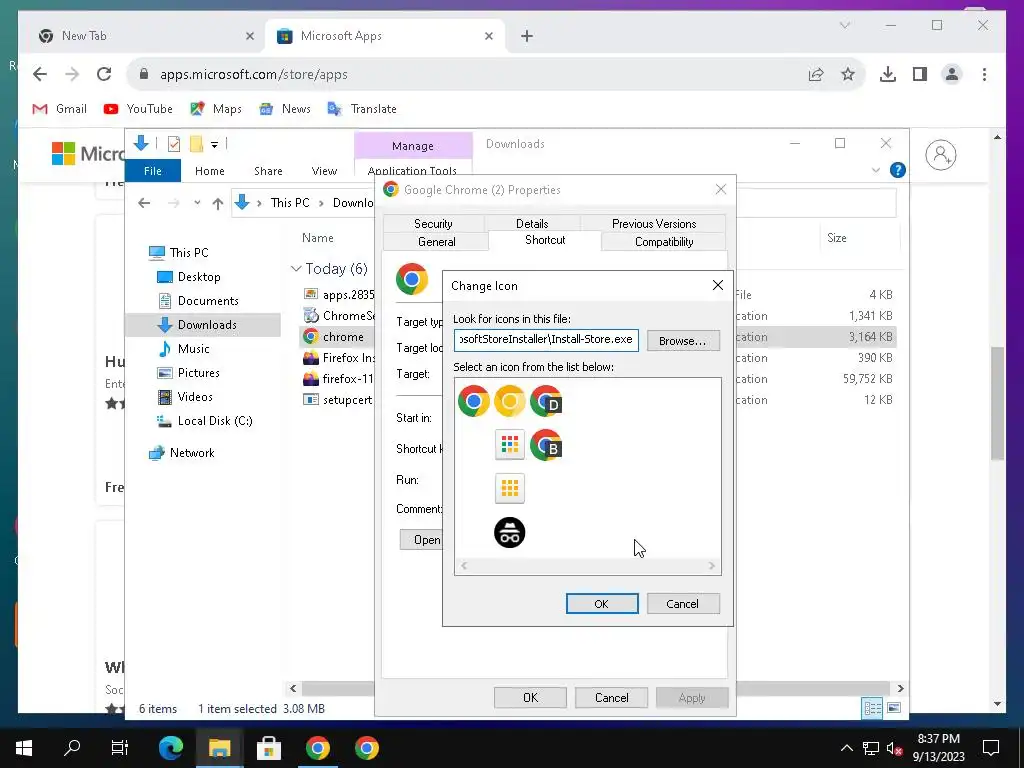Click Explorer Up one level arrow
Viewport: 1024px width, 768px height.
[x=217, y=203]
